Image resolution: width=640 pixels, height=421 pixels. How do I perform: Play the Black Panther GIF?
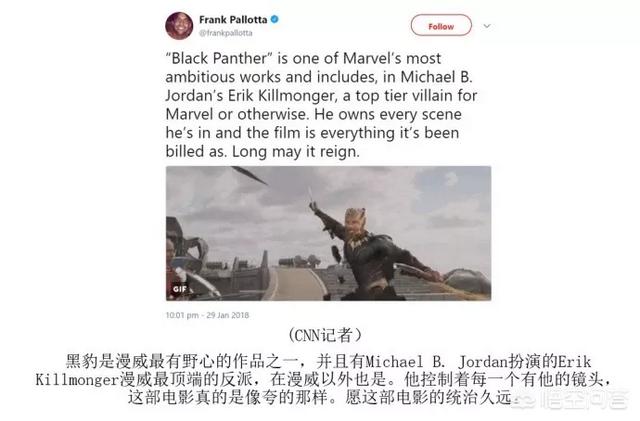pos(328,233)
